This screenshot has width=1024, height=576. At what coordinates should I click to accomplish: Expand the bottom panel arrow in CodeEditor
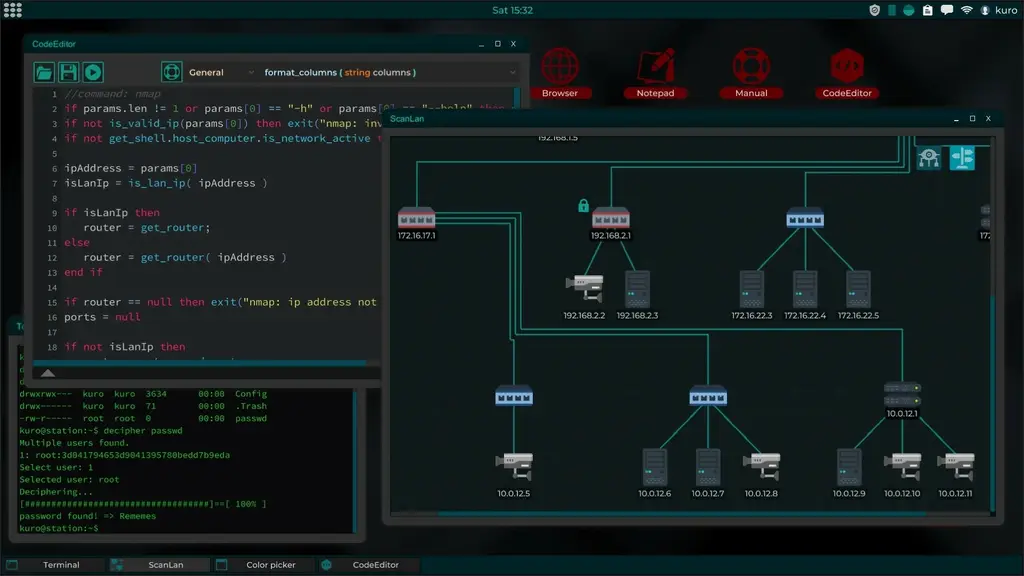[47, 373]
